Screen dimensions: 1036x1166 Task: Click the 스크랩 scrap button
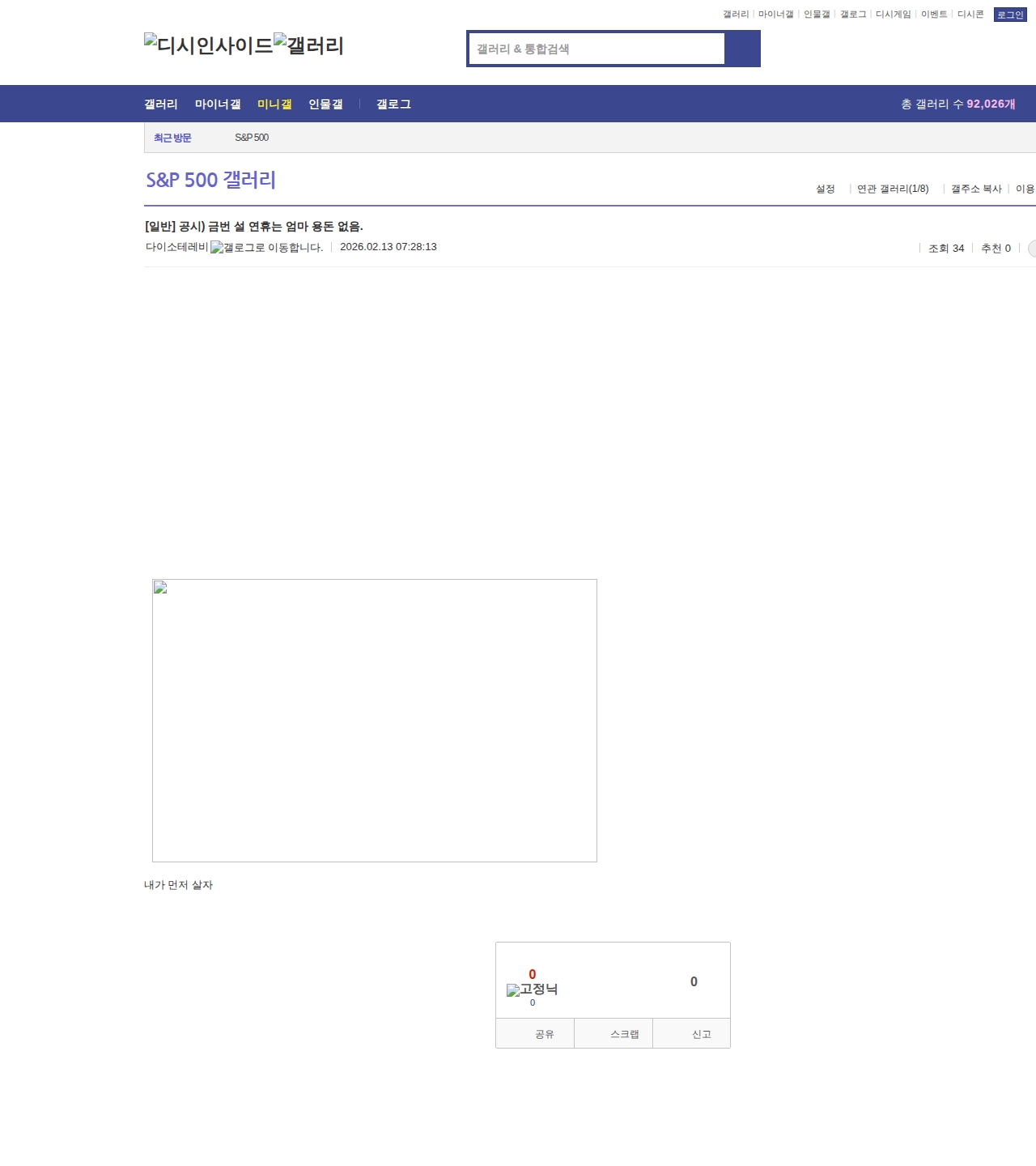click(624, 1034)
